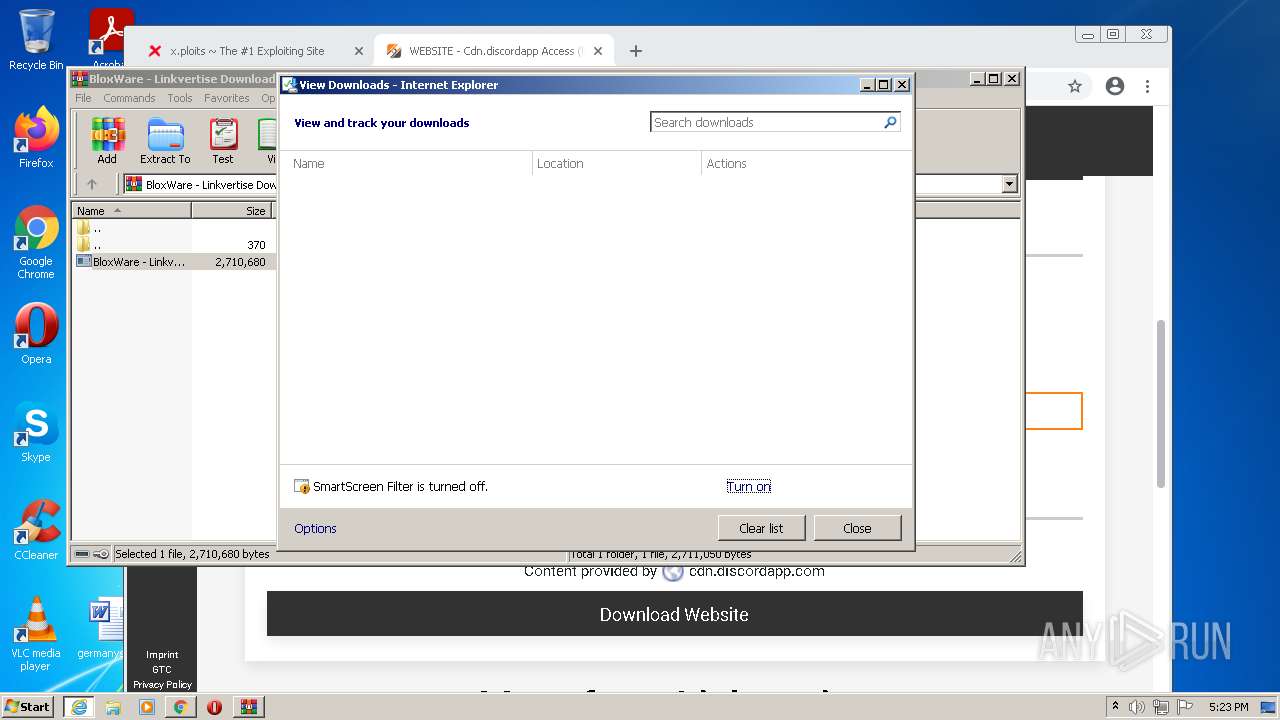Click the WinRAR Add toolbar icon
This screenshot has width=1280, height=720.
click(107, 141)
